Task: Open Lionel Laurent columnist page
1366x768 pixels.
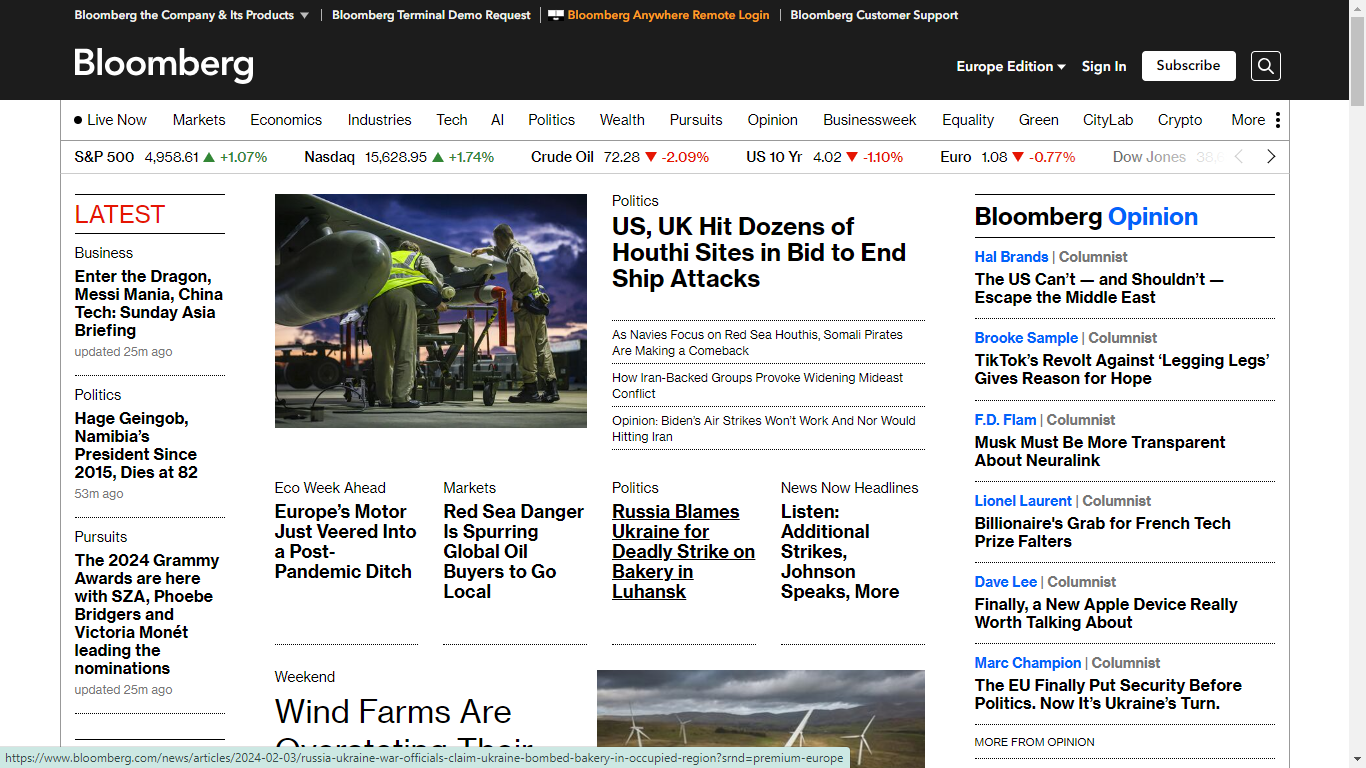Action: click(1023, 501)
